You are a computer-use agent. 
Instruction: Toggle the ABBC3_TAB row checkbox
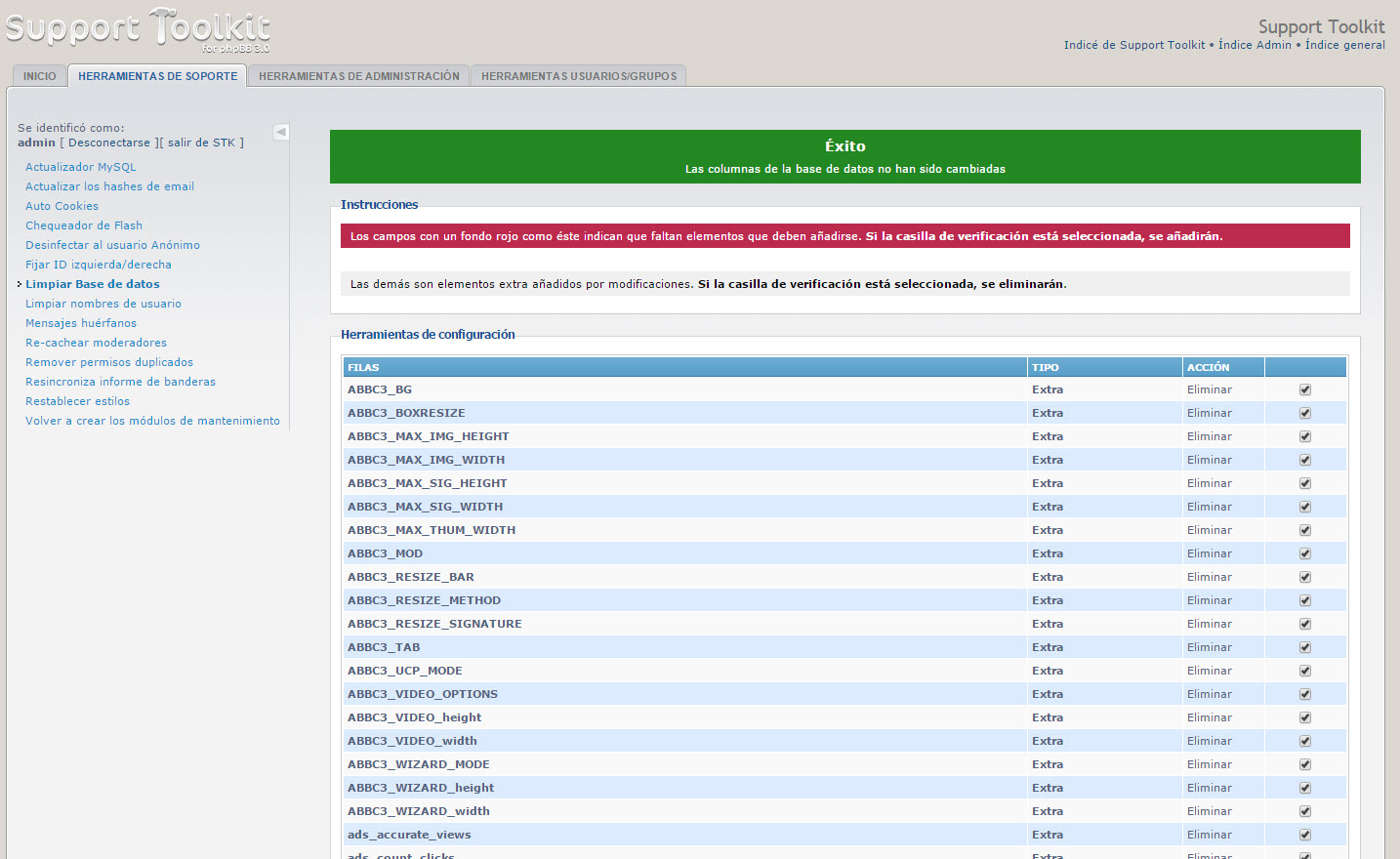tap(1305, 647)
